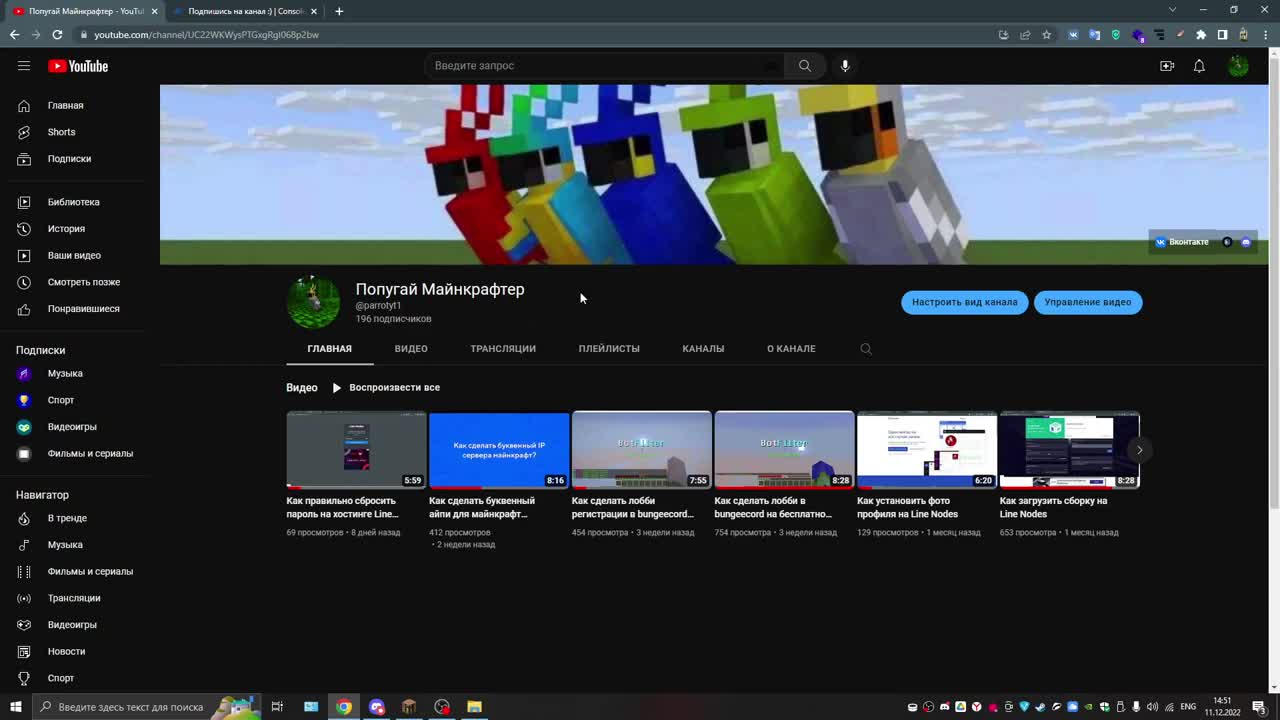1280x720 pixels.
Task: Click the channel avatar picture
Action: (314, 302)
